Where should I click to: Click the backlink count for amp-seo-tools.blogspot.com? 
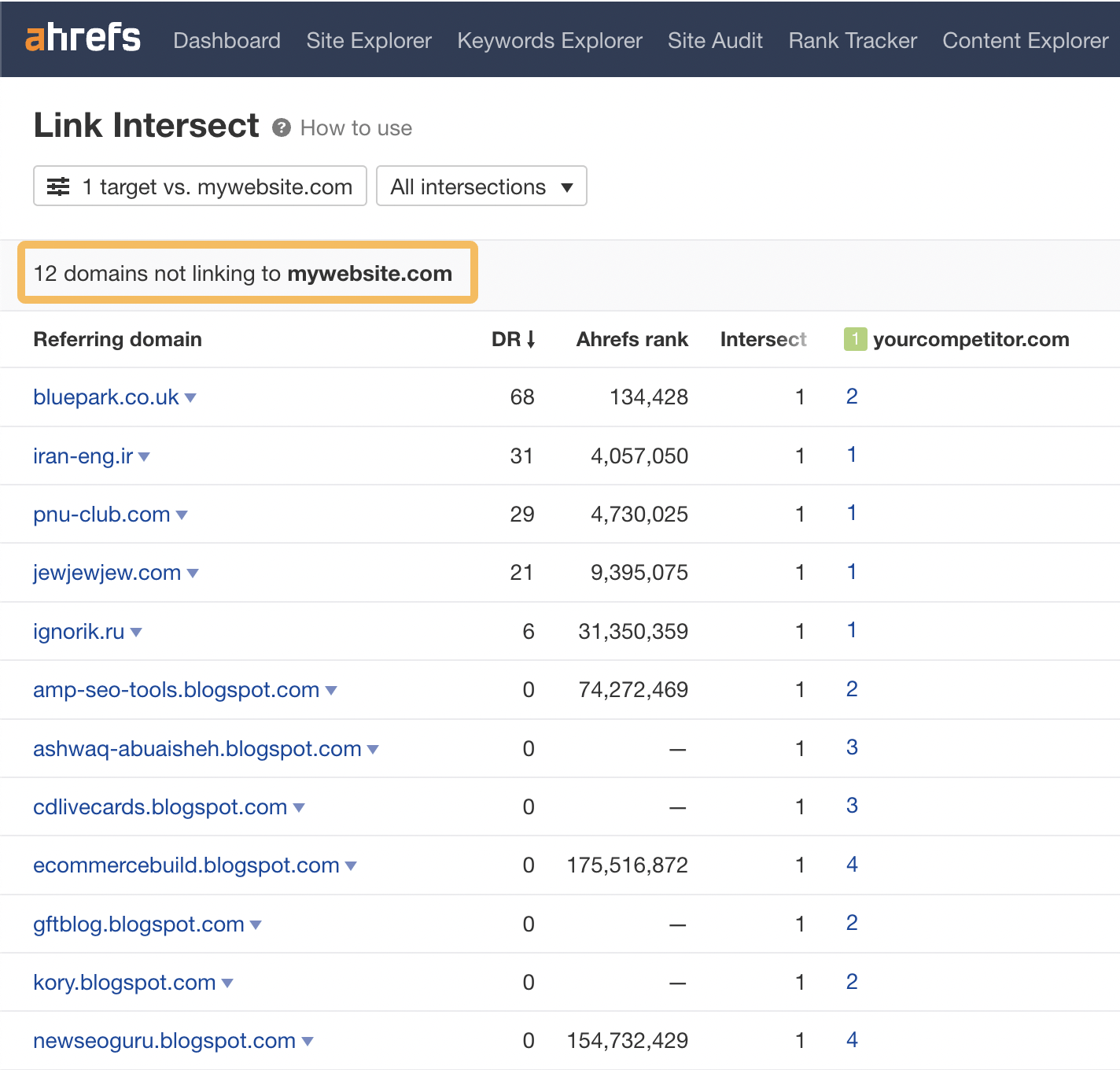852,689
